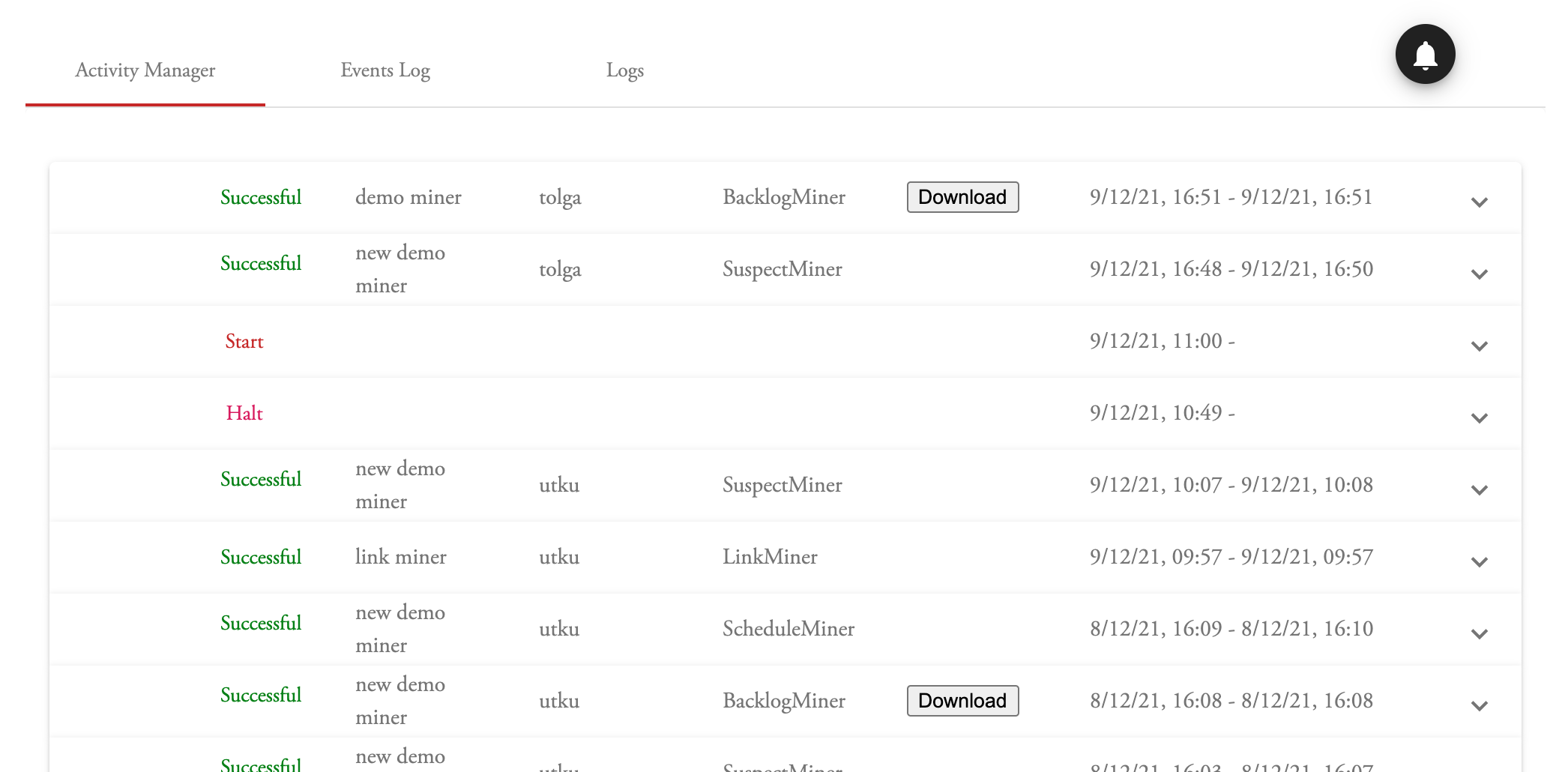This screenshot has height=772, width=1568.
Task: Click the LinkMiner type text
Action: 770,557
